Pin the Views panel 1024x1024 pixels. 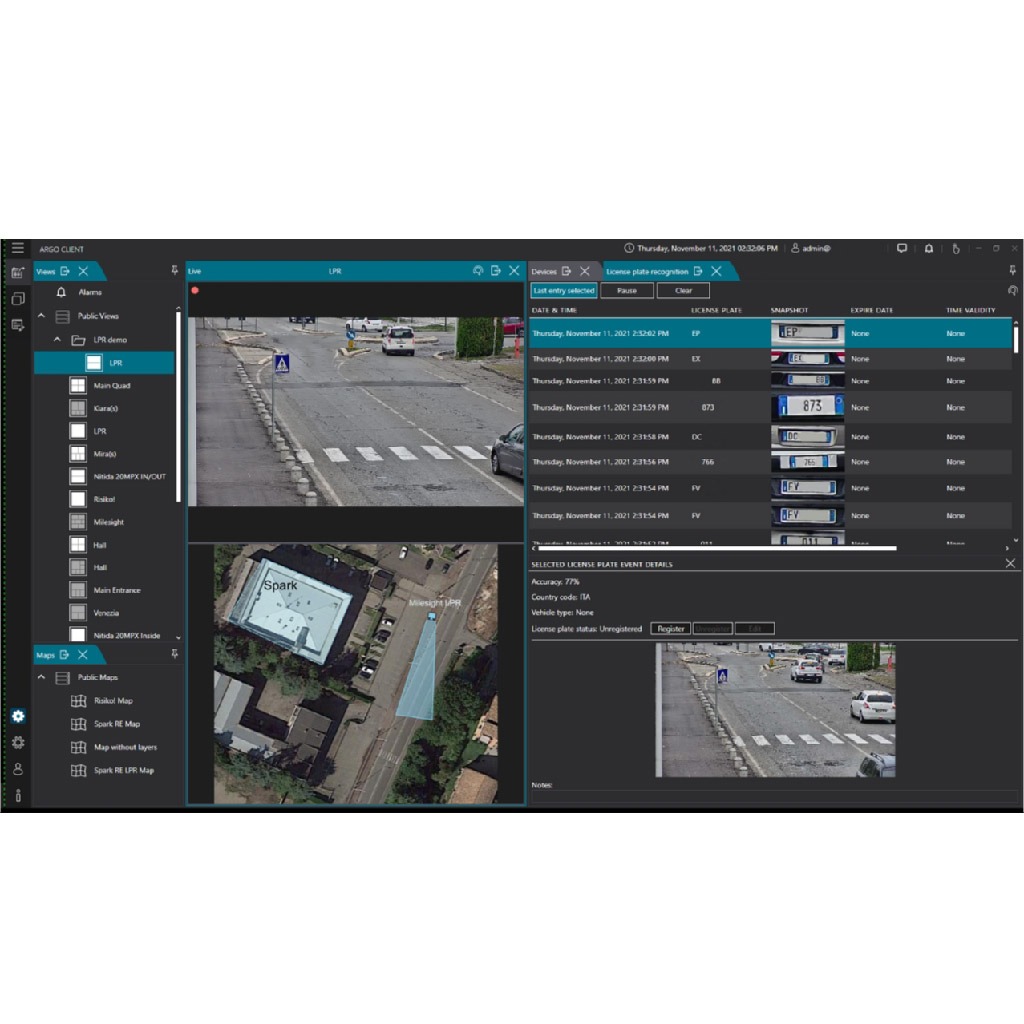[175, 271]
